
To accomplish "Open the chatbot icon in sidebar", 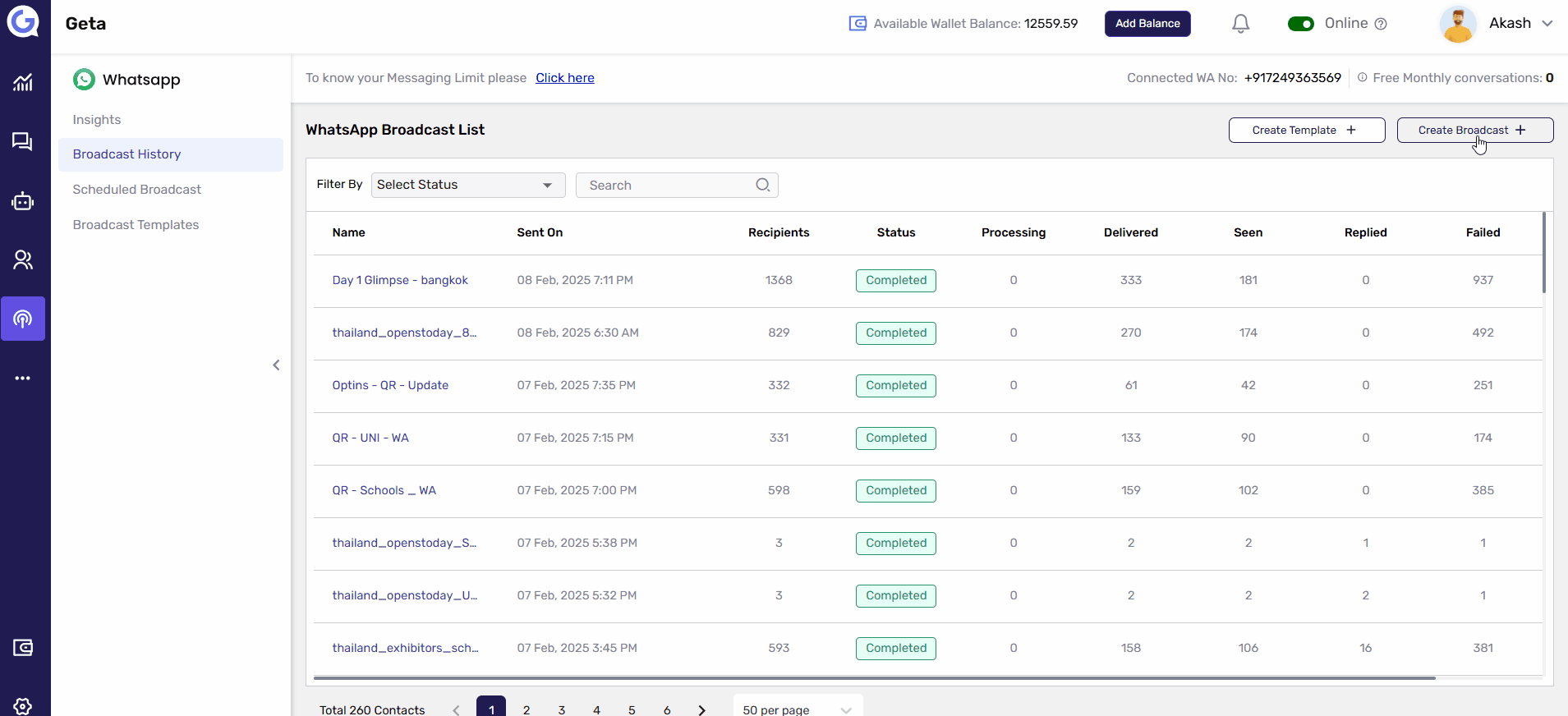I will click(23, 201).
